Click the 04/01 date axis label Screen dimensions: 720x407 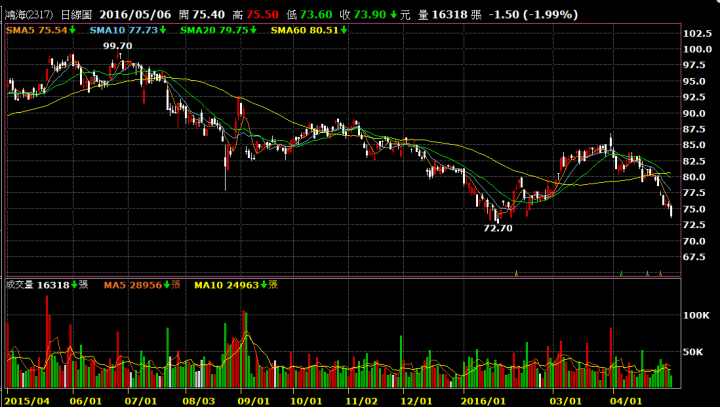(626, 401)
